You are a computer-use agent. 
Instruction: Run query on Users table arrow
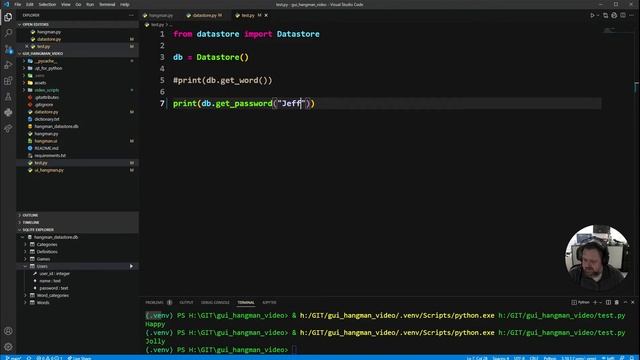pos(131,266)
